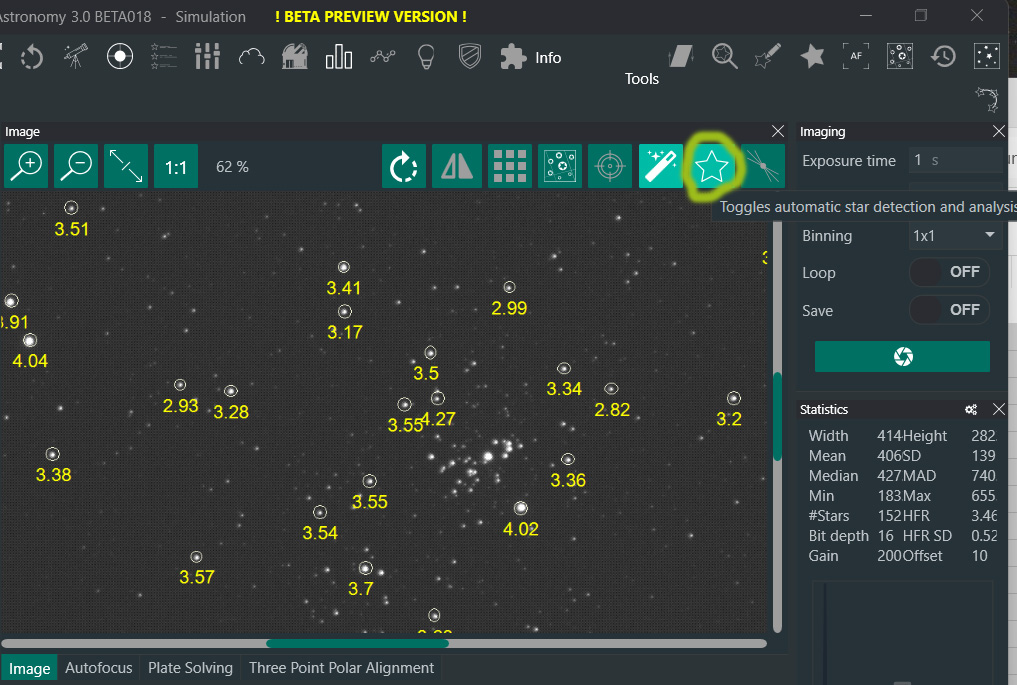This screenshot has width=1017, height=685.
Task: Open the telescope equipment icon
Action: (75, 57)
